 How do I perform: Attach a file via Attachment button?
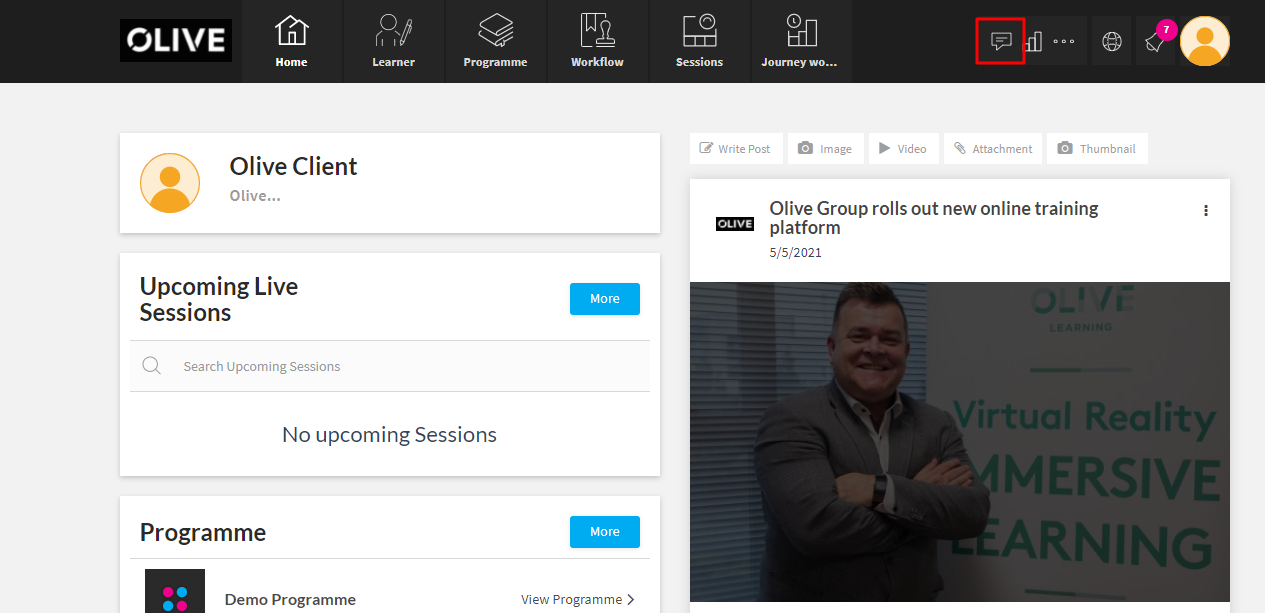click(x=992, y=148)
